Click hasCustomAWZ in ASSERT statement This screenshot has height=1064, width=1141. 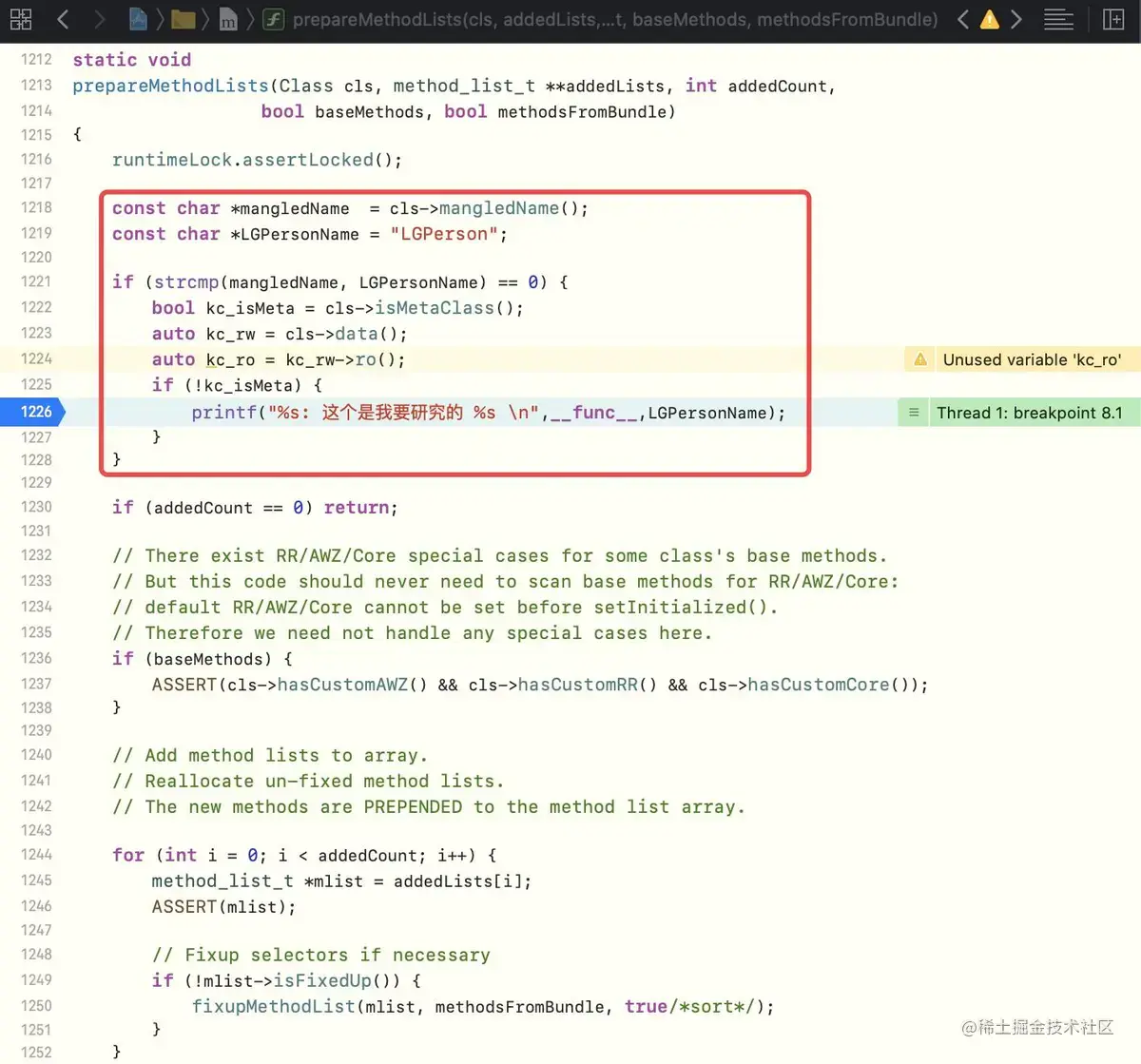coord(342,685)
